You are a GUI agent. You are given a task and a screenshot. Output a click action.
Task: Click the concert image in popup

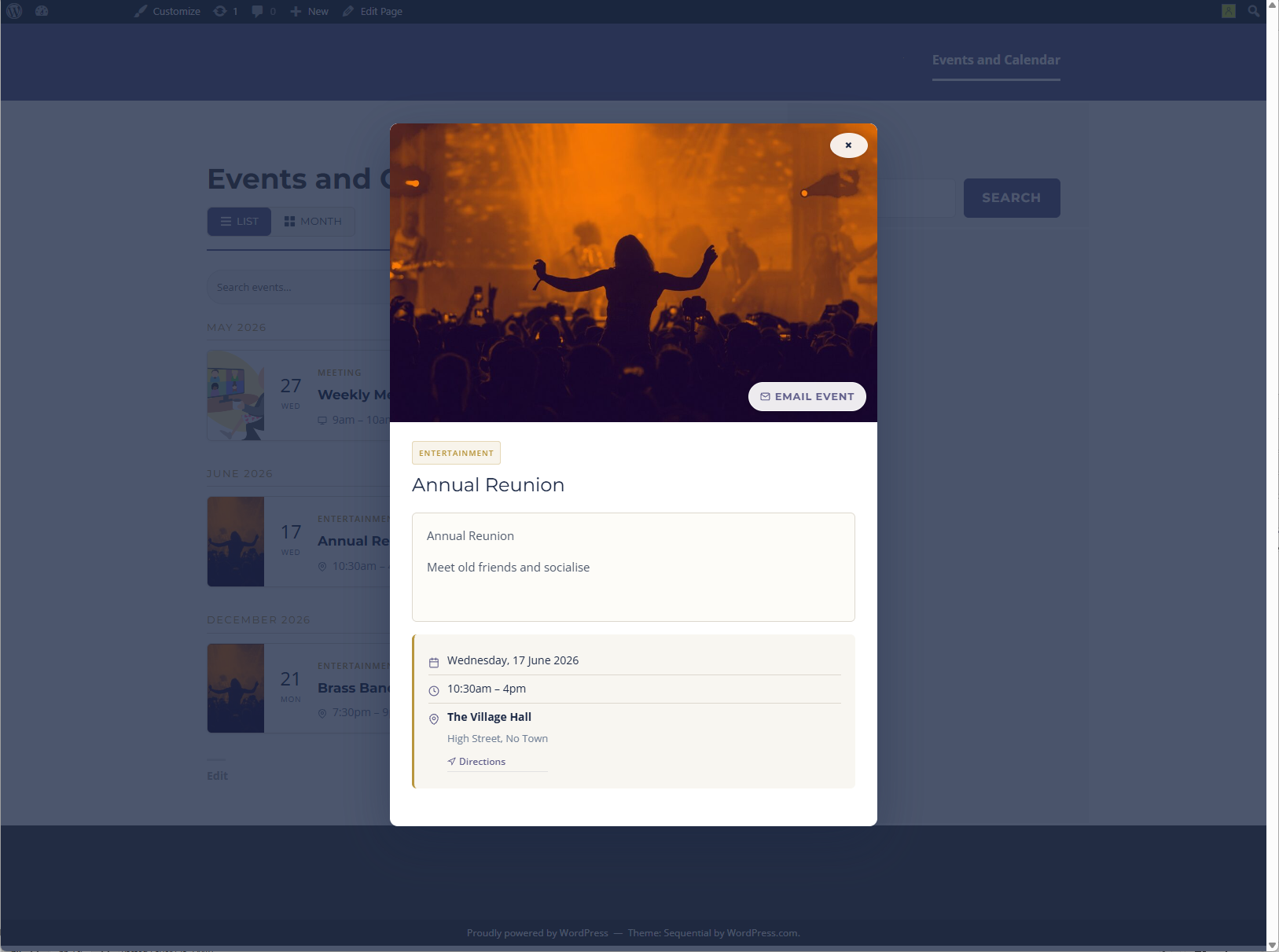click(x=634, y=273)
